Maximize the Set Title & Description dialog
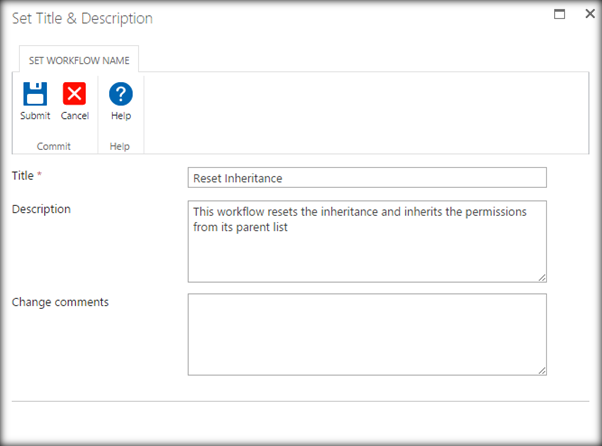 point(560,15)
